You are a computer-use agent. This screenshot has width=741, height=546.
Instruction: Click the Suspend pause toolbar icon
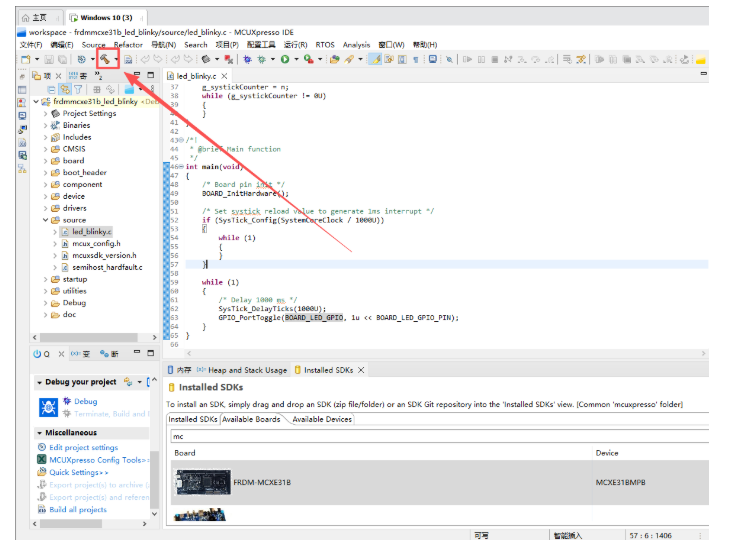(481, 59)
